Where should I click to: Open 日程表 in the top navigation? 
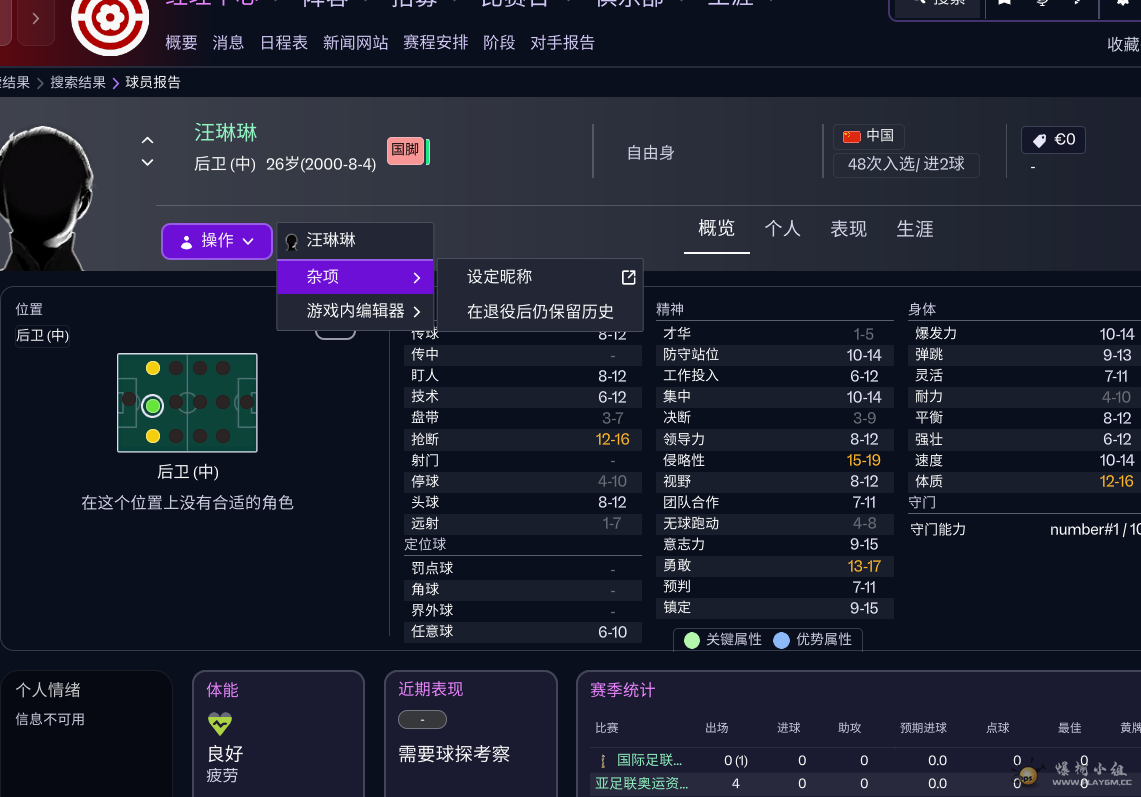284,43
